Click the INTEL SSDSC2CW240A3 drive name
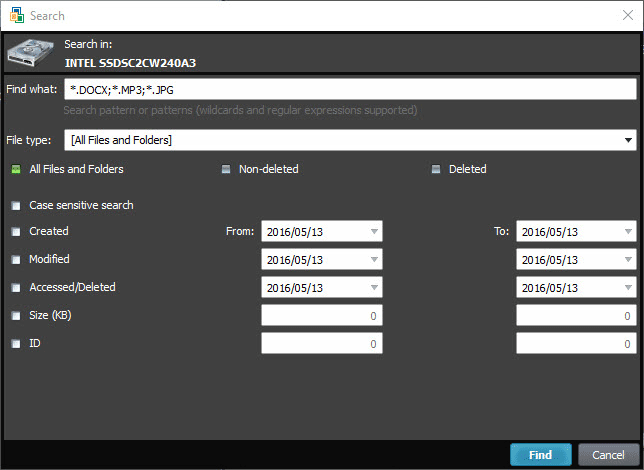This screenshot has height=470, width=644. (130, 63)
